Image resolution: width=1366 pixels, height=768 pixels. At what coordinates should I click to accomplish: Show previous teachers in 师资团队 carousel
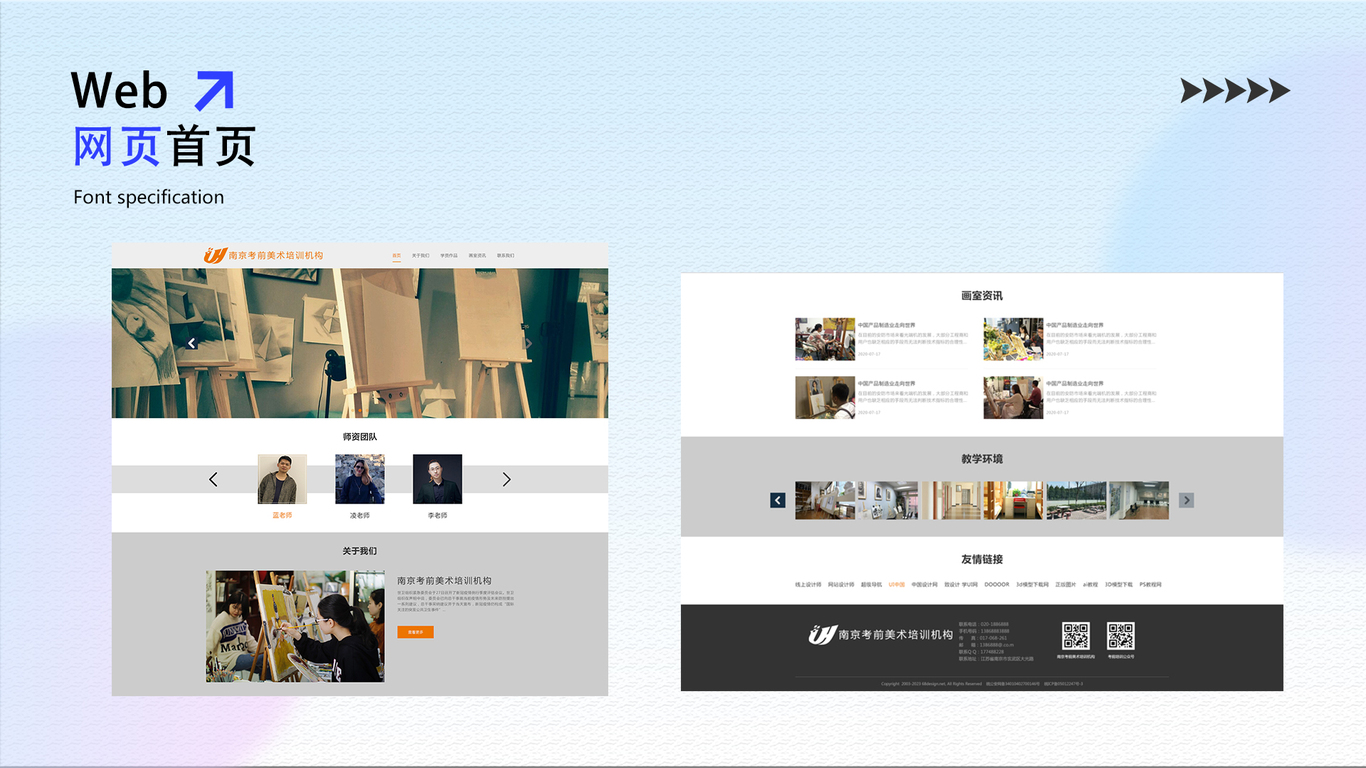coord(213,479)
